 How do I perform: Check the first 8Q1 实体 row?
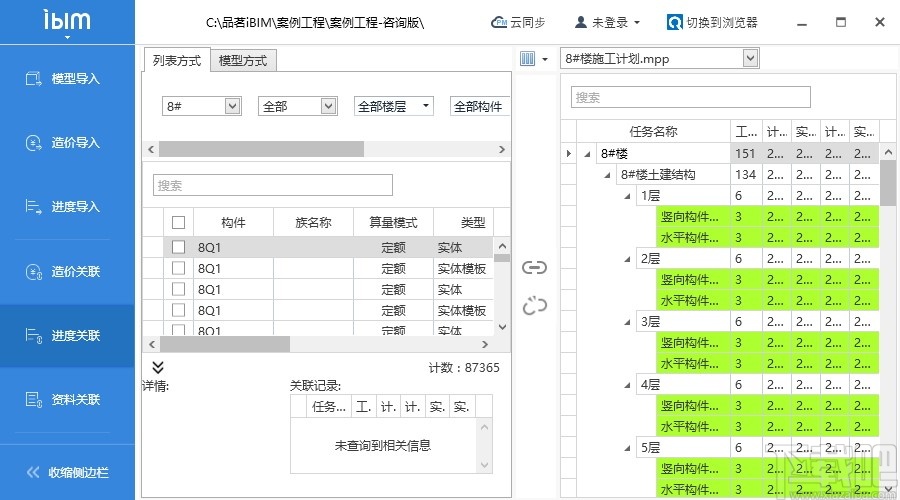pos(179,247)
